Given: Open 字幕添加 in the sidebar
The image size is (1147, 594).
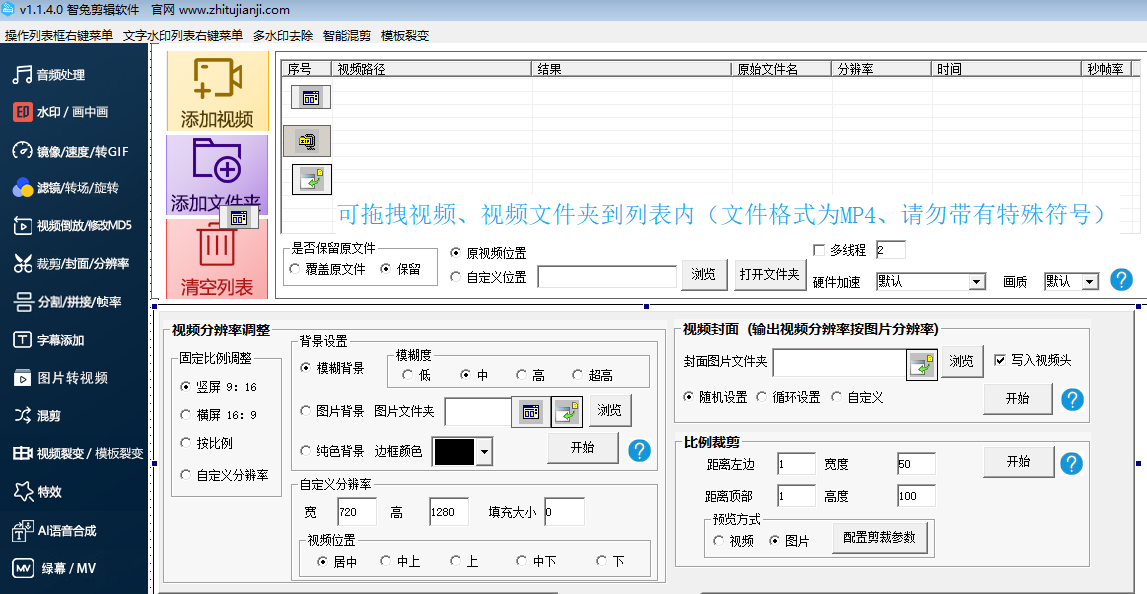Looking at the screenshot, I should click(60, 340).
